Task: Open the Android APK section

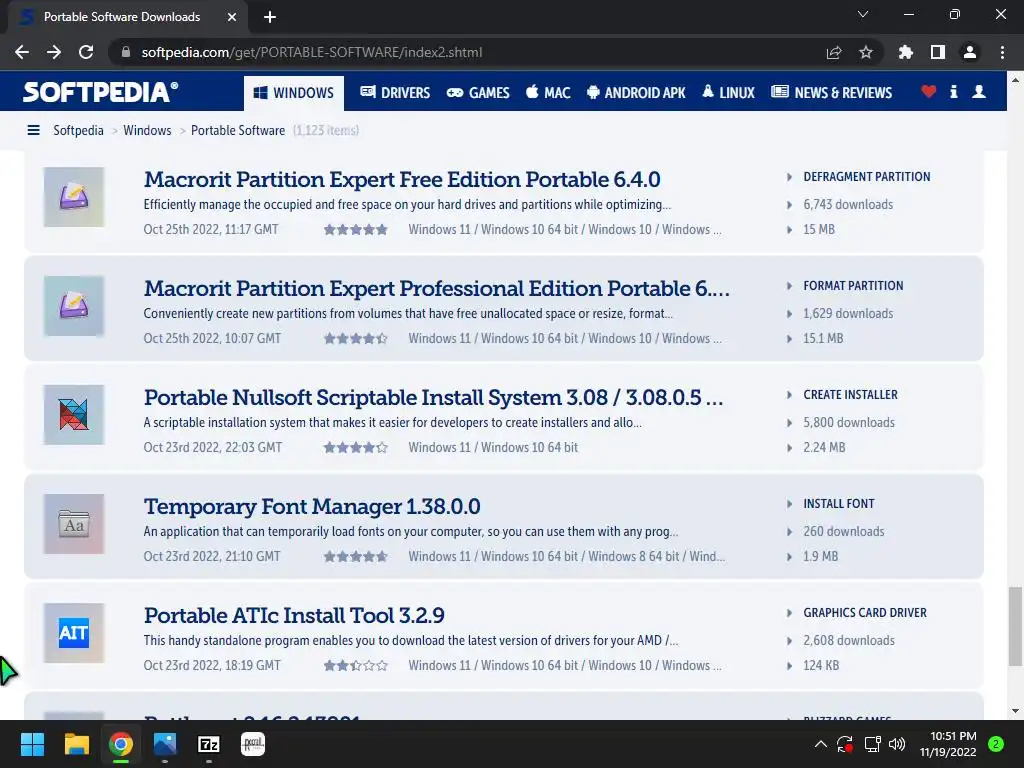Action: click(636, 93)
